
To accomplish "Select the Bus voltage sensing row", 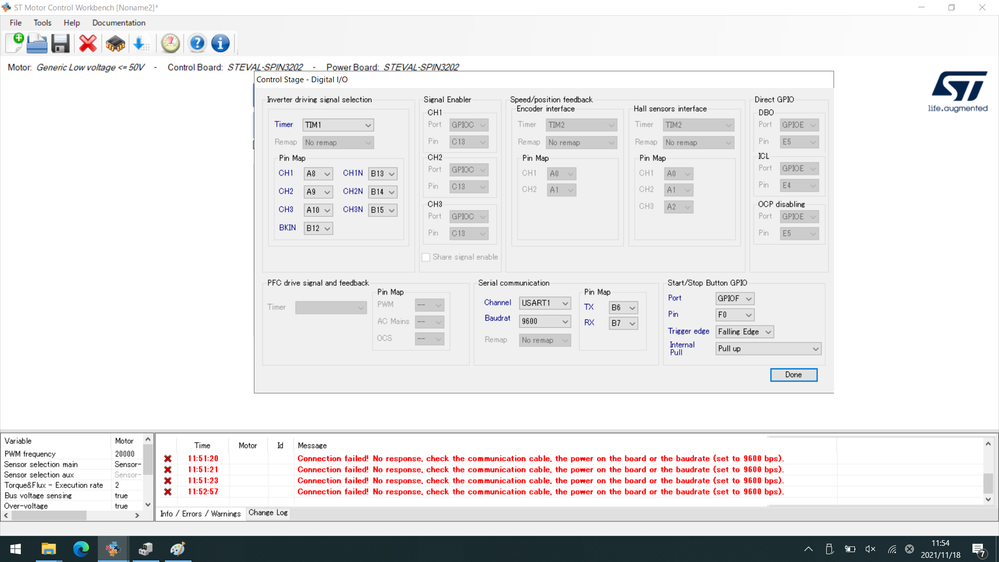I will 71,496.
